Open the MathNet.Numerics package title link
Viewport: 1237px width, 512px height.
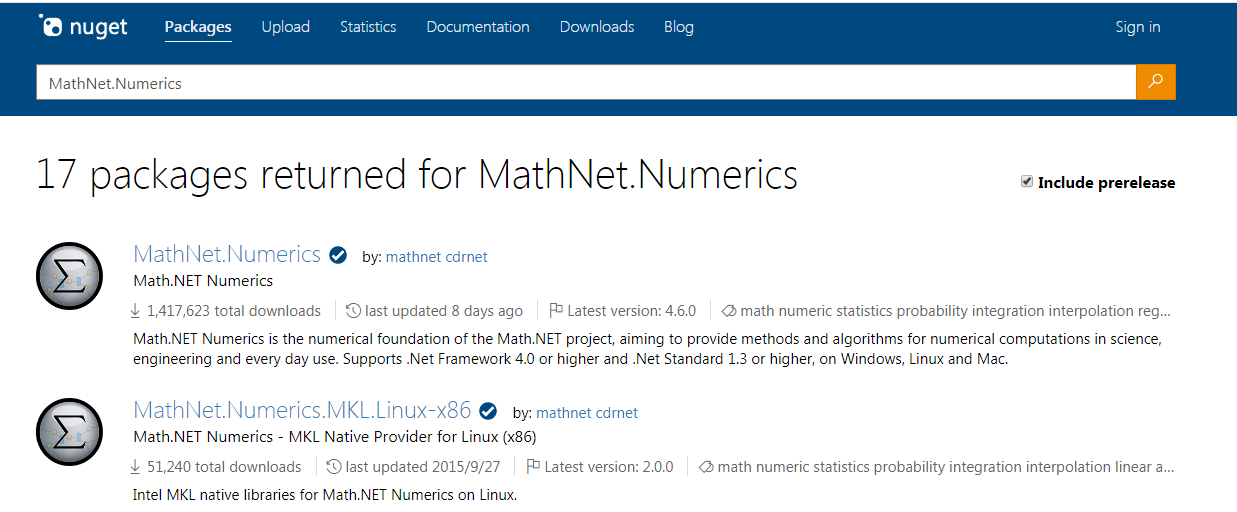pyautogui.click(x=227, y=254)
